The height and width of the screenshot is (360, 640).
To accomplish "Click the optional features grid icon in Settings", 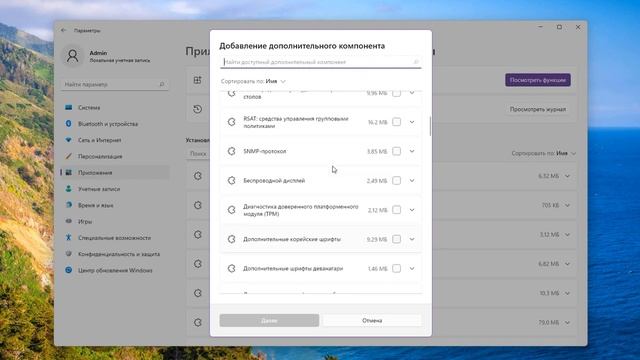I will 198,80.
